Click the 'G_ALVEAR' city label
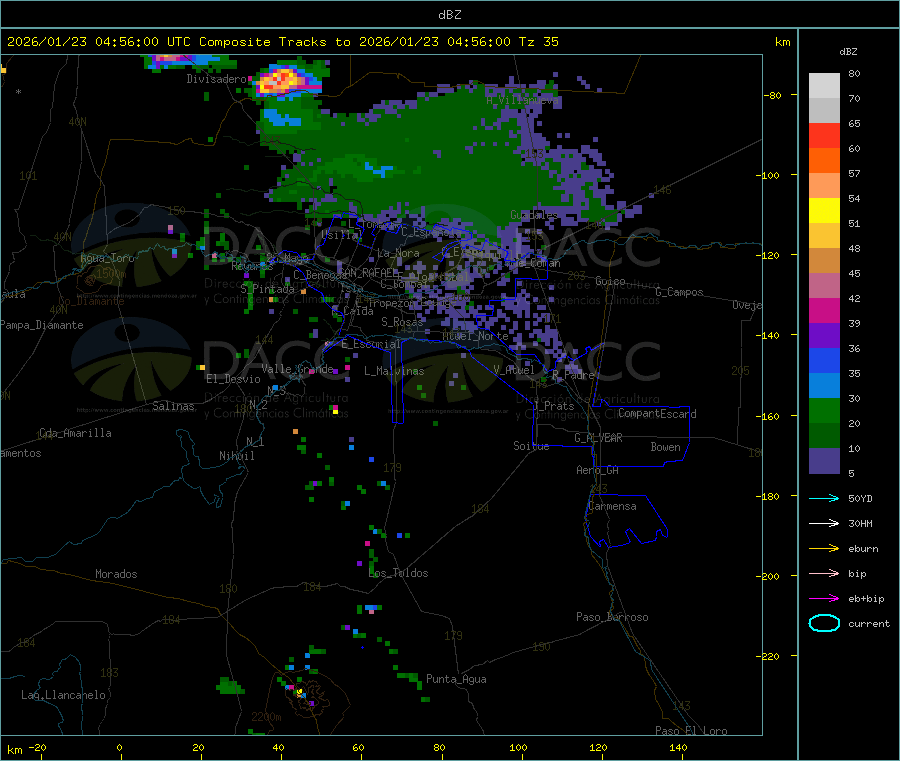Screen dimensions: 900x761 click(x=598, y=438)
